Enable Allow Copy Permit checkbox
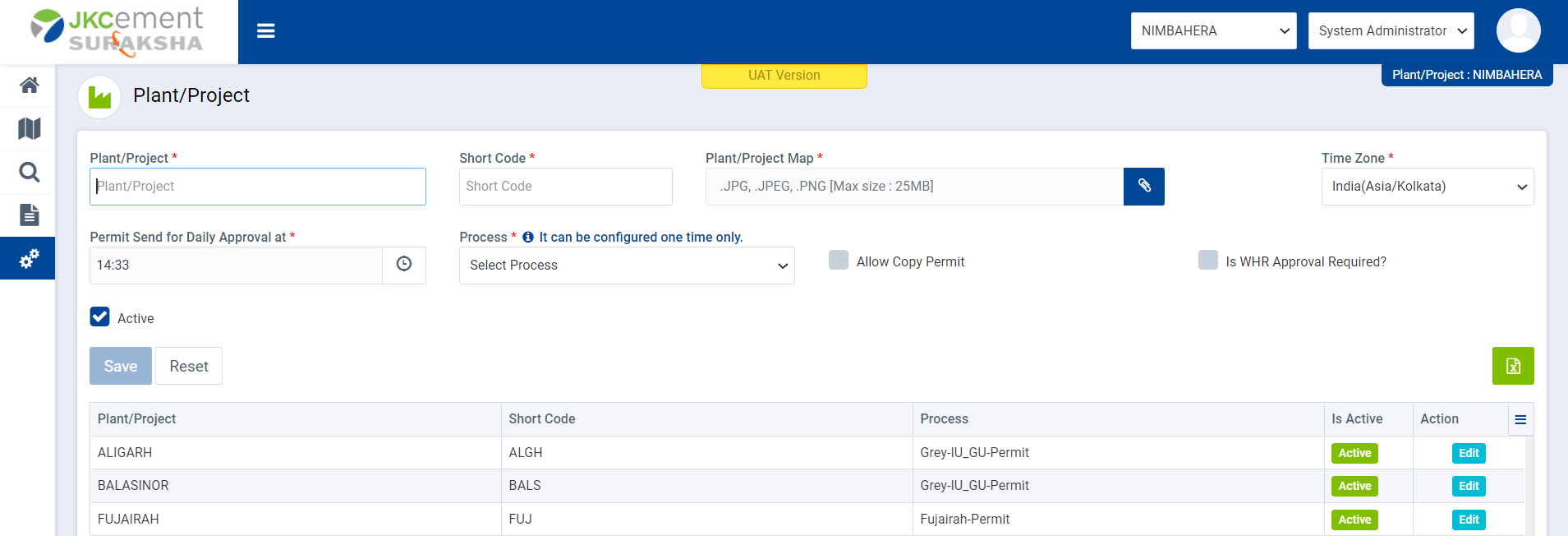 (x=839, y=261)
